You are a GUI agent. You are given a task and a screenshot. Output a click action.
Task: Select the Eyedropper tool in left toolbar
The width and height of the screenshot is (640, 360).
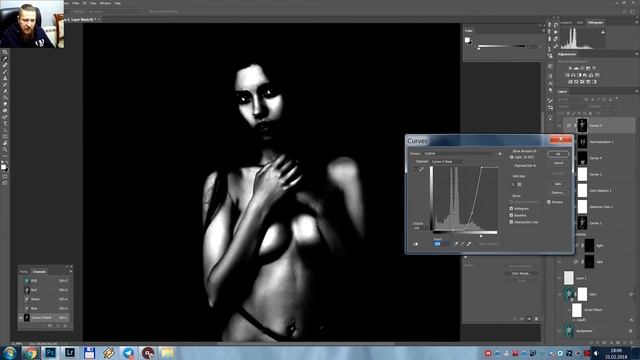coord(5,59)
